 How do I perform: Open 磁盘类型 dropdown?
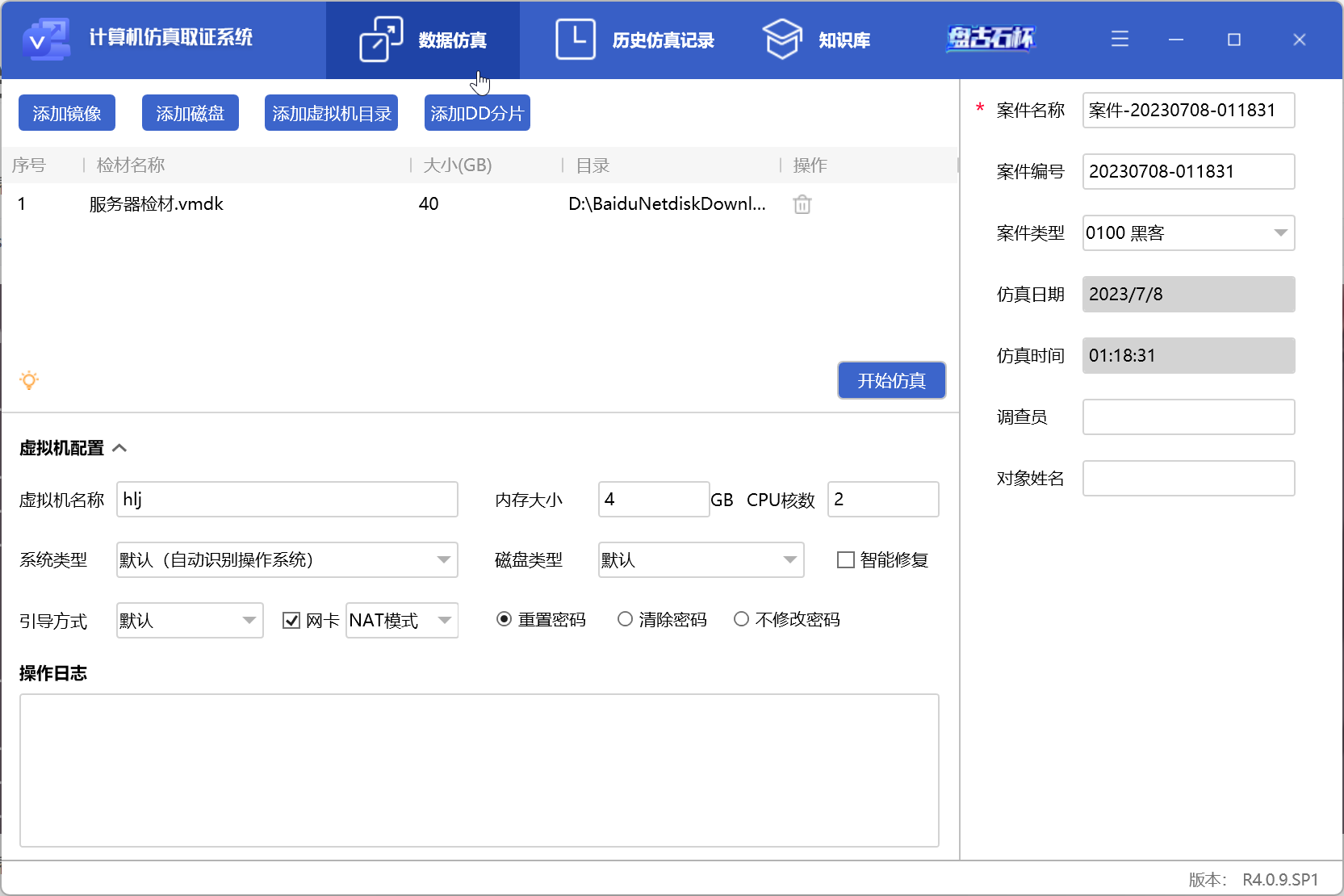(701, 559)
